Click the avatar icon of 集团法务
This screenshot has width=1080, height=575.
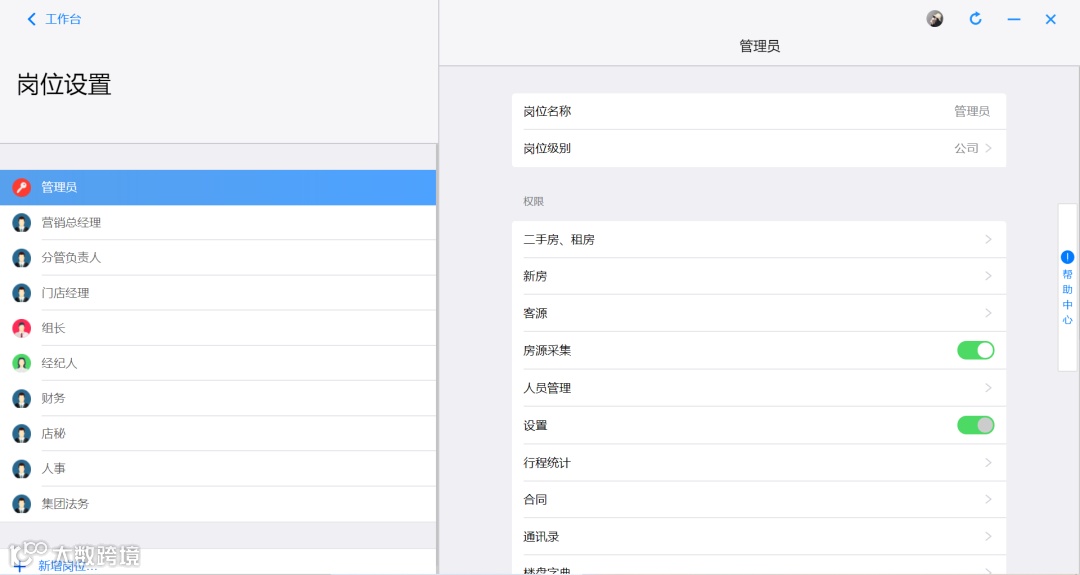22,503
